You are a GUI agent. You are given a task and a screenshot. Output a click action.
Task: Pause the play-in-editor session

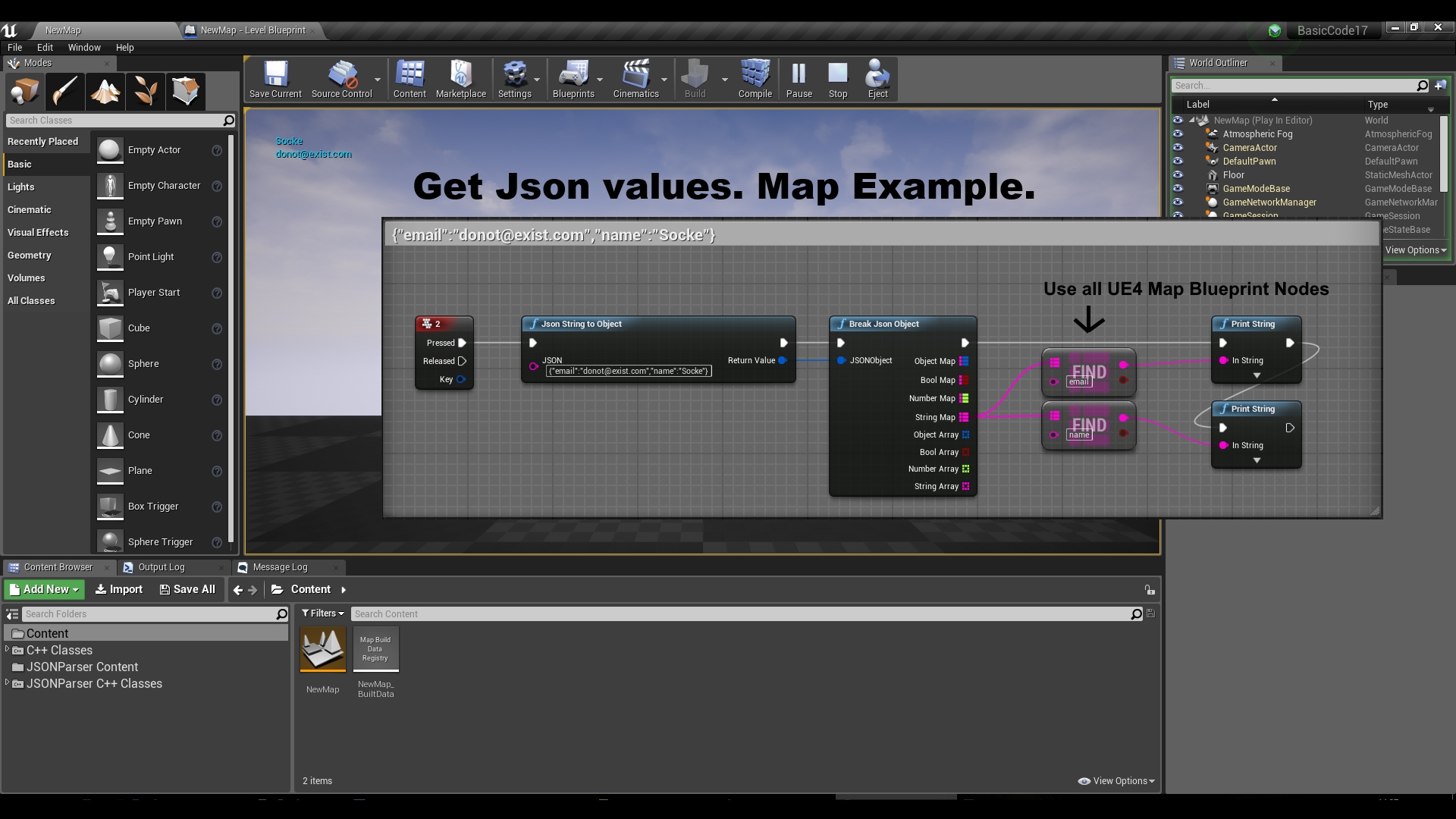tap(799, 79)
